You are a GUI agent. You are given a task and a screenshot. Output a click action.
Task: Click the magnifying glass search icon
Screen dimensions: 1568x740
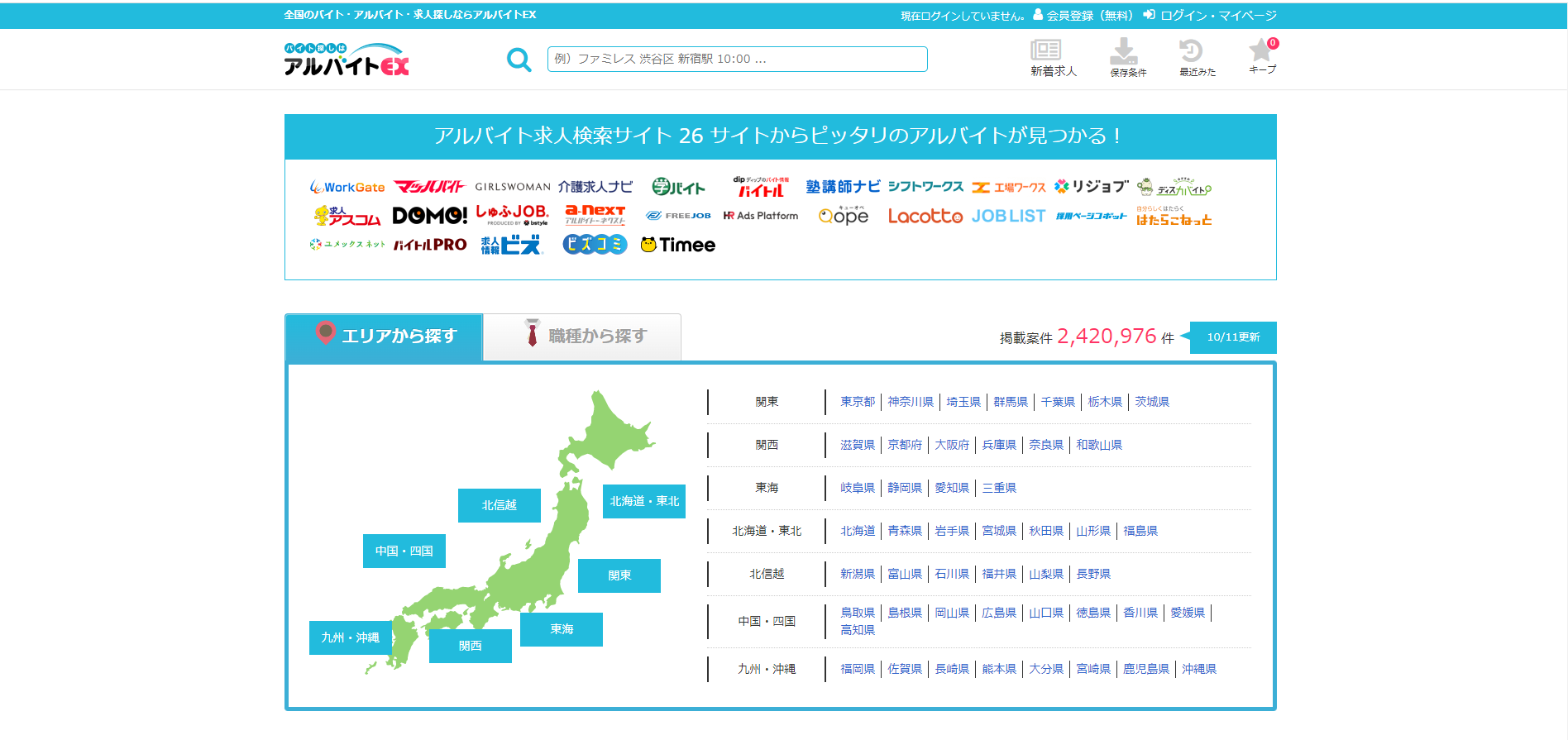point(519,60)
